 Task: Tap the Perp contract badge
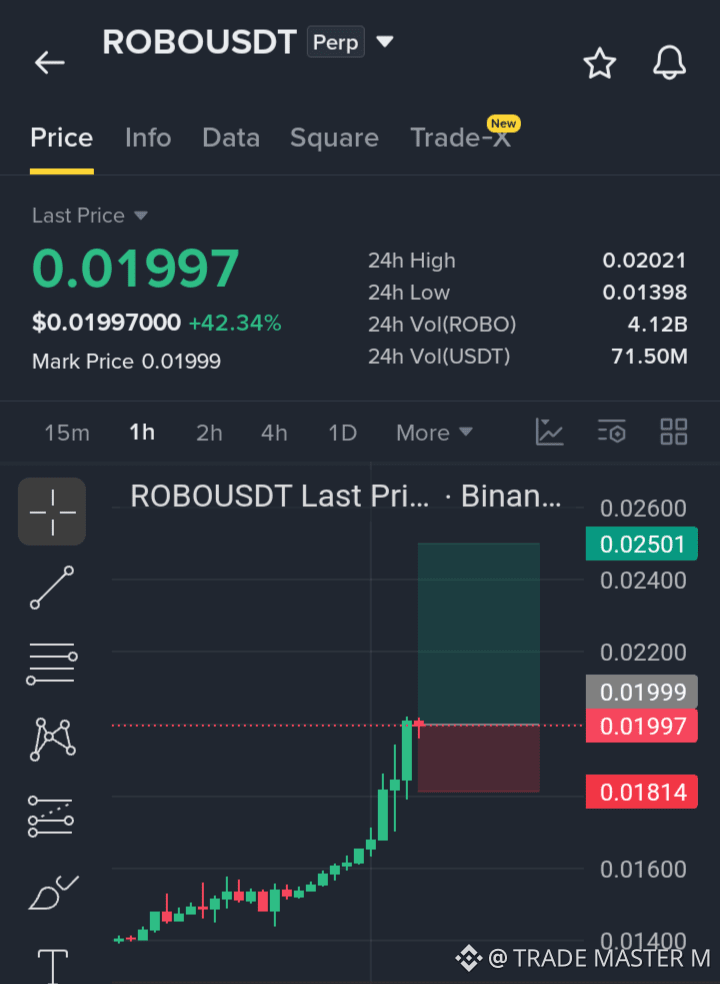pos(335,42)
